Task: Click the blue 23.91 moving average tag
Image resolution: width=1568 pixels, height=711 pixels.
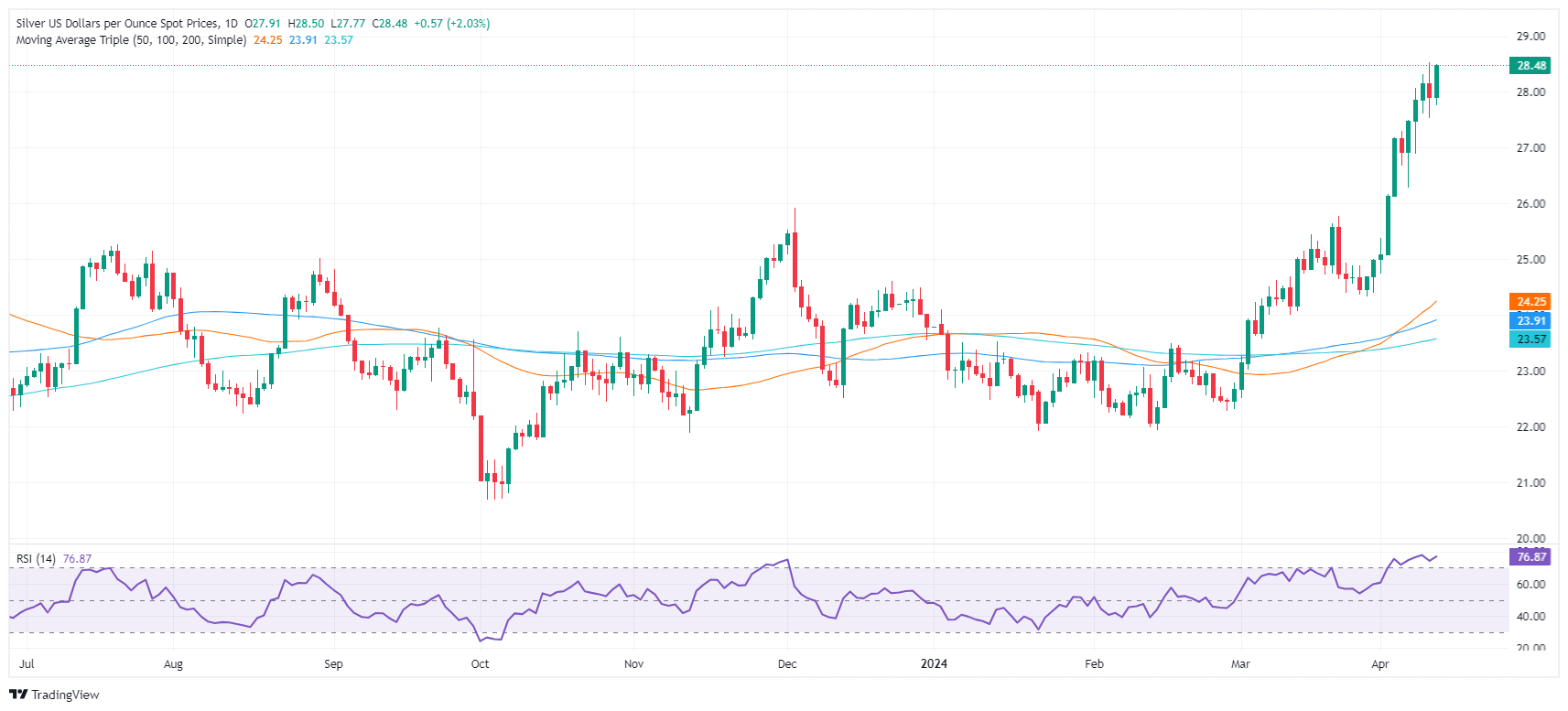Action: point(1530,320)
